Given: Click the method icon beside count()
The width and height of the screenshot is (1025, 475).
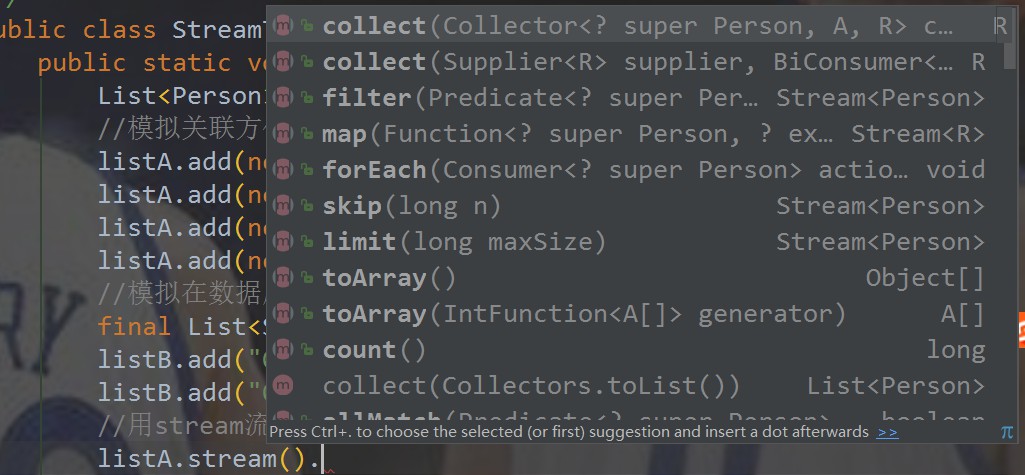Looking at the screenshot, I should coord(283,350).
